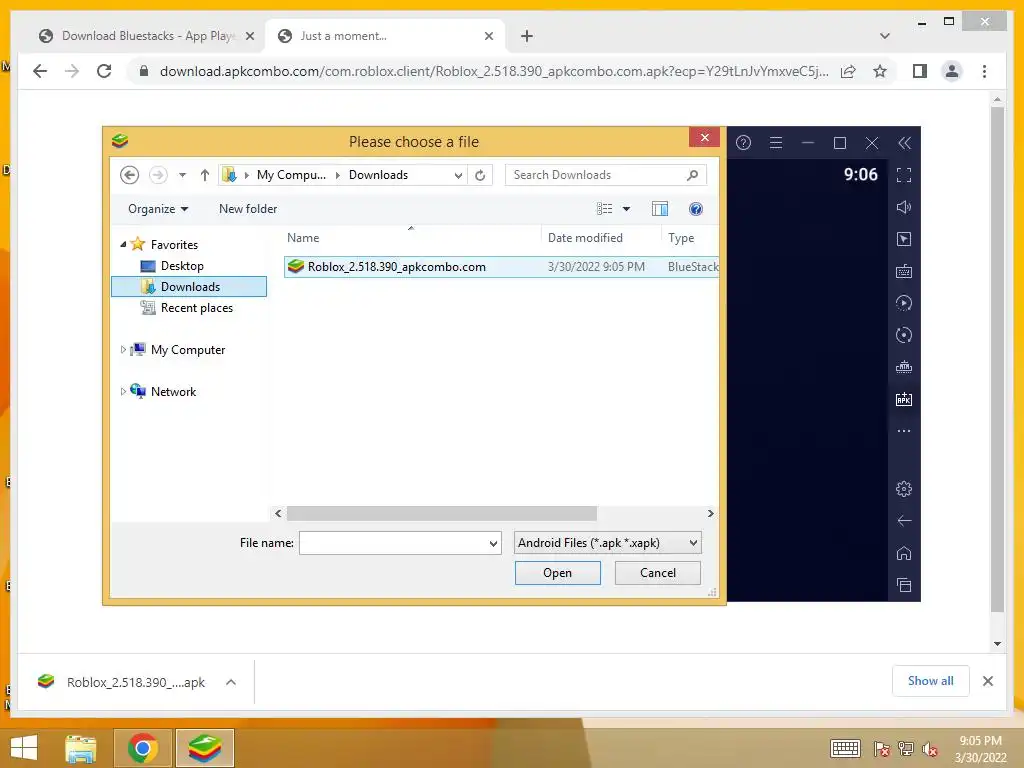
Task: Open Chrome side panel icon
Action: (920, 71)
